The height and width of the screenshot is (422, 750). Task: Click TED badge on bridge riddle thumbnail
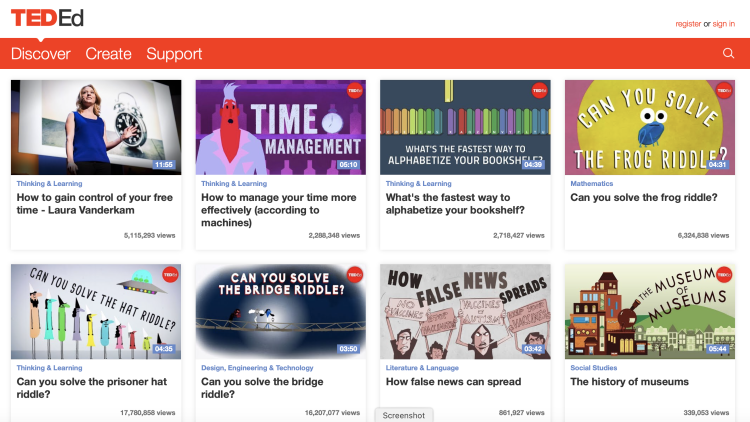click(354, 275)
